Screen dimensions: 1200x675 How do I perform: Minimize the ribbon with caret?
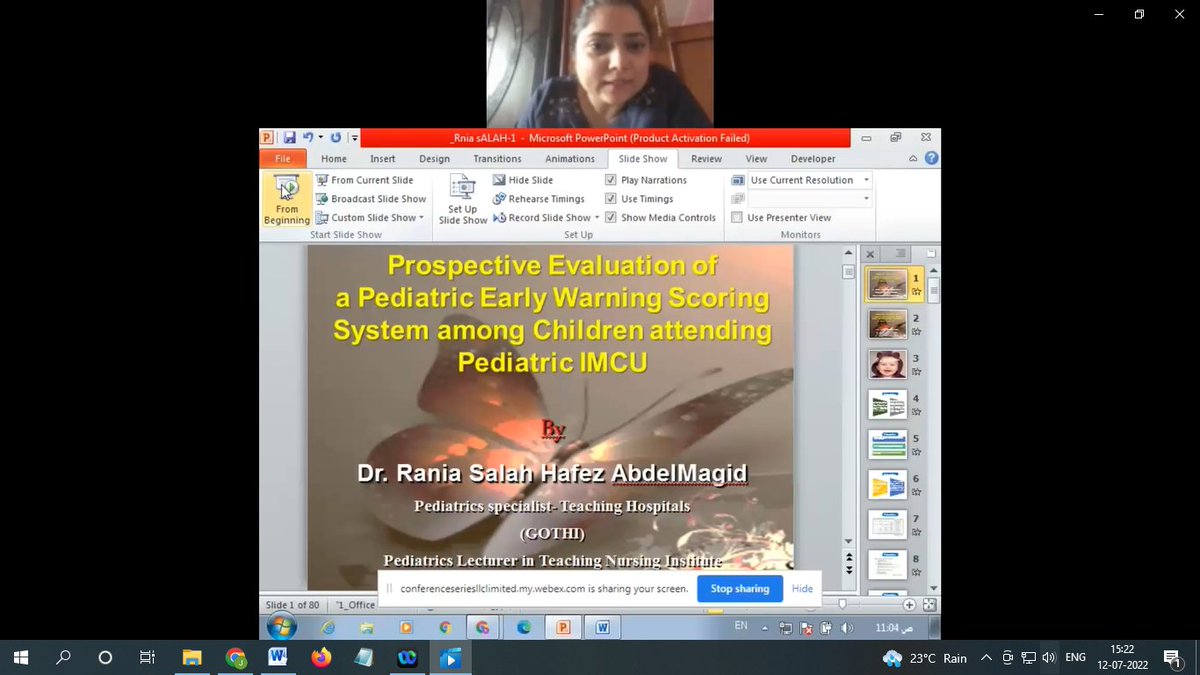tap(913, 158)
